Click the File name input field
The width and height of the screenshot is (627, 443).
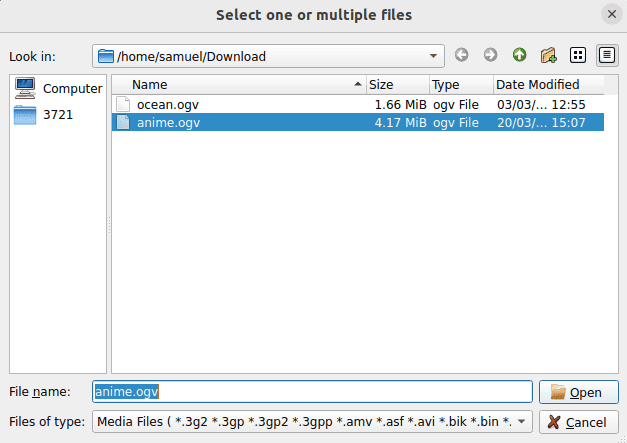pyautogui.click(x=312, y=392)
